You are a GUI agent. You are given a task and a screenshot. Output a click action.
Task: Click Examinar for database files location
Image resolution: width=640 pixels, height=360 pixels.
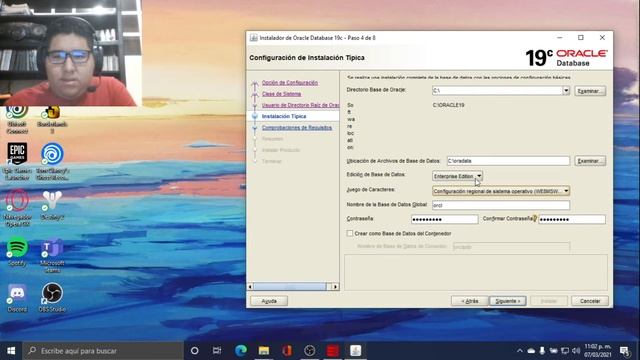tap(590, 161)
